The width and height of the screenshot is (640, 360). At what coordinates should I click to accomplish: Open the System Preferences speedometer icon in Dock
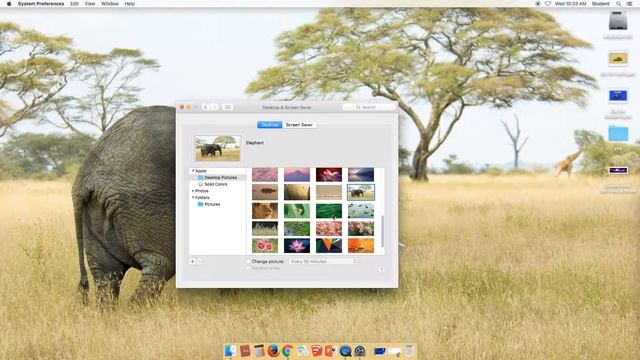[360, 351]
